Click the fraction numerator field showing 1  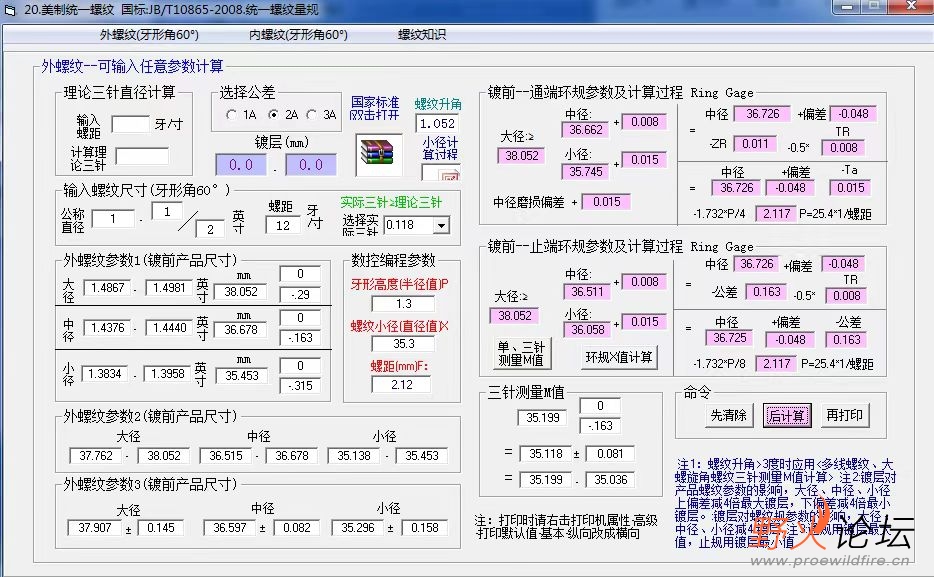click(x=167, y=211)
